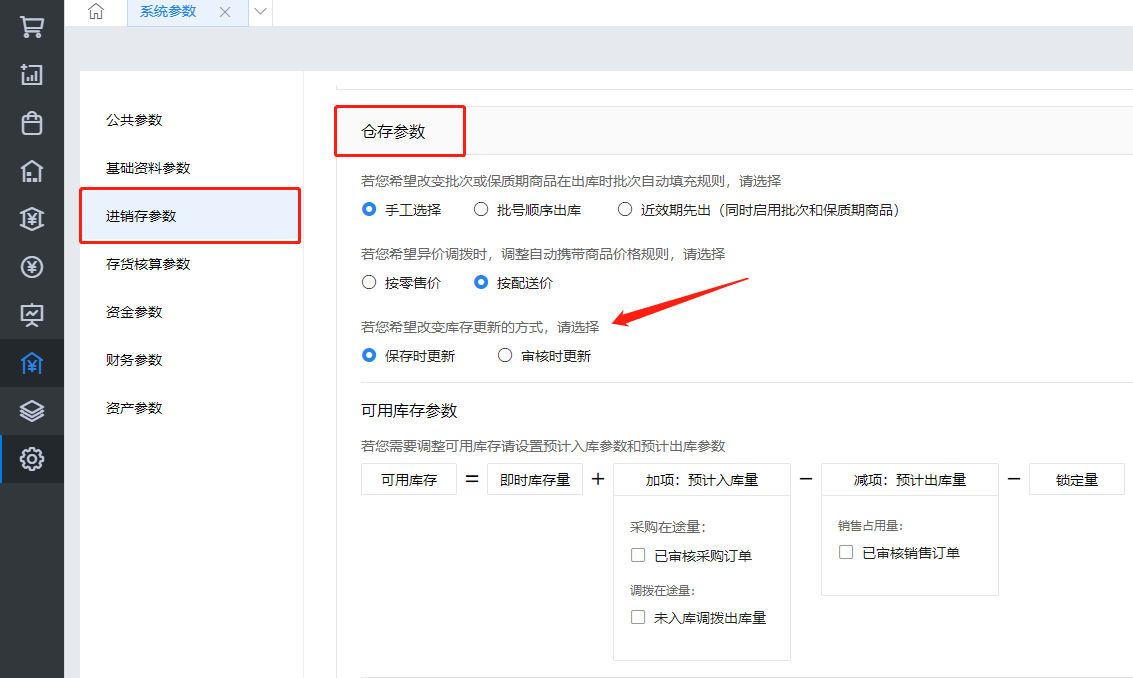Click the 可用库存参数 heading
Screen dimensions: 1133x678
pyautogui.click(x=409, y=411)
